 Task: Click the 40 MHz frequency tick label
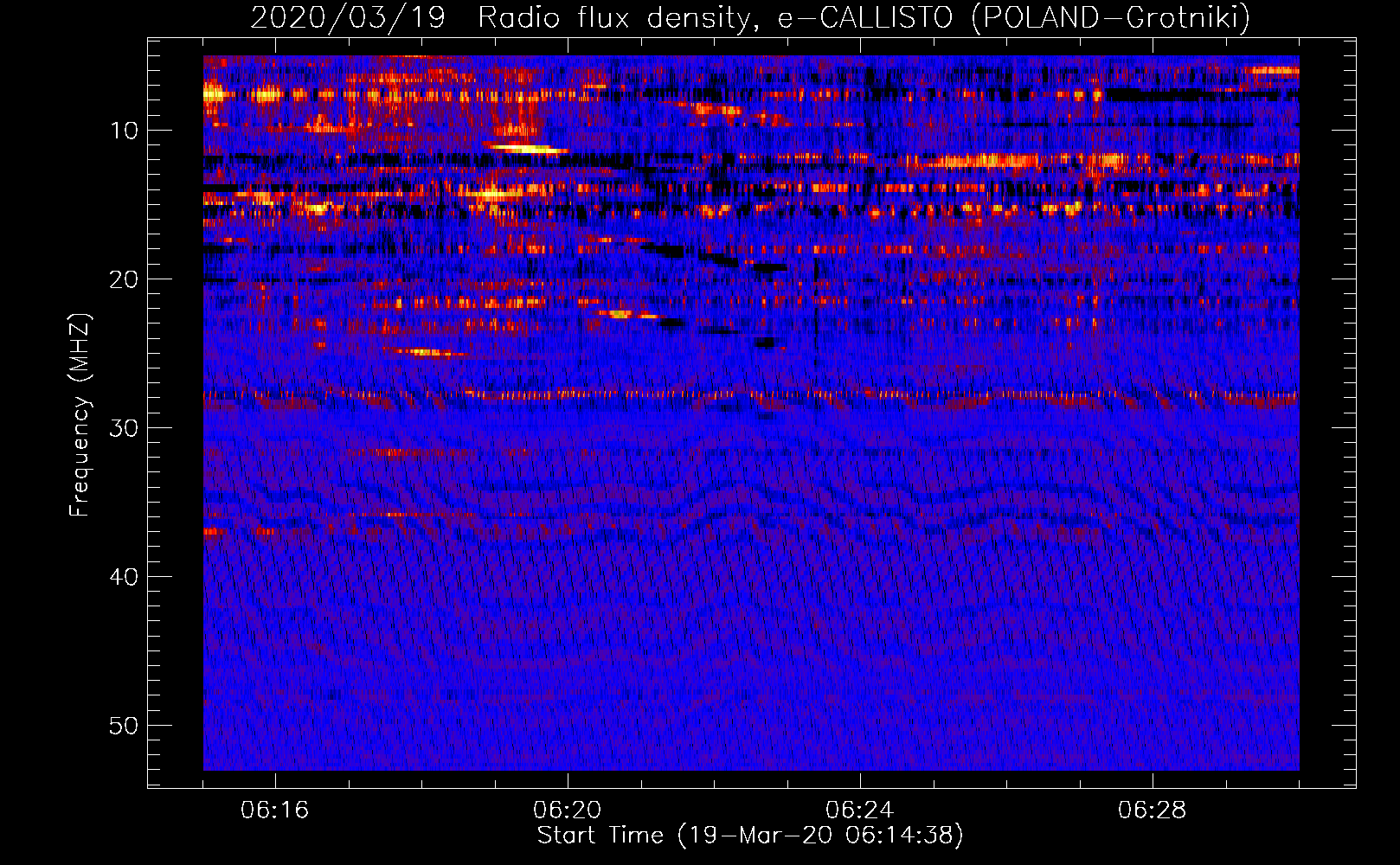coord(125,577)
